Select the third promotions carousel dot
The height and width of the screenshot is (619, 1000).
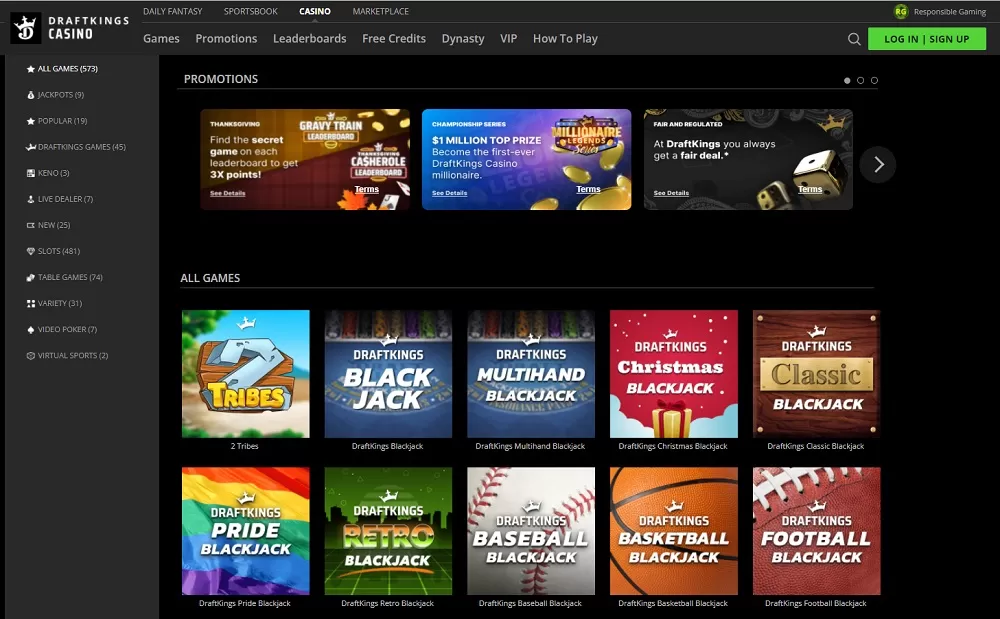tap(874, 80)
